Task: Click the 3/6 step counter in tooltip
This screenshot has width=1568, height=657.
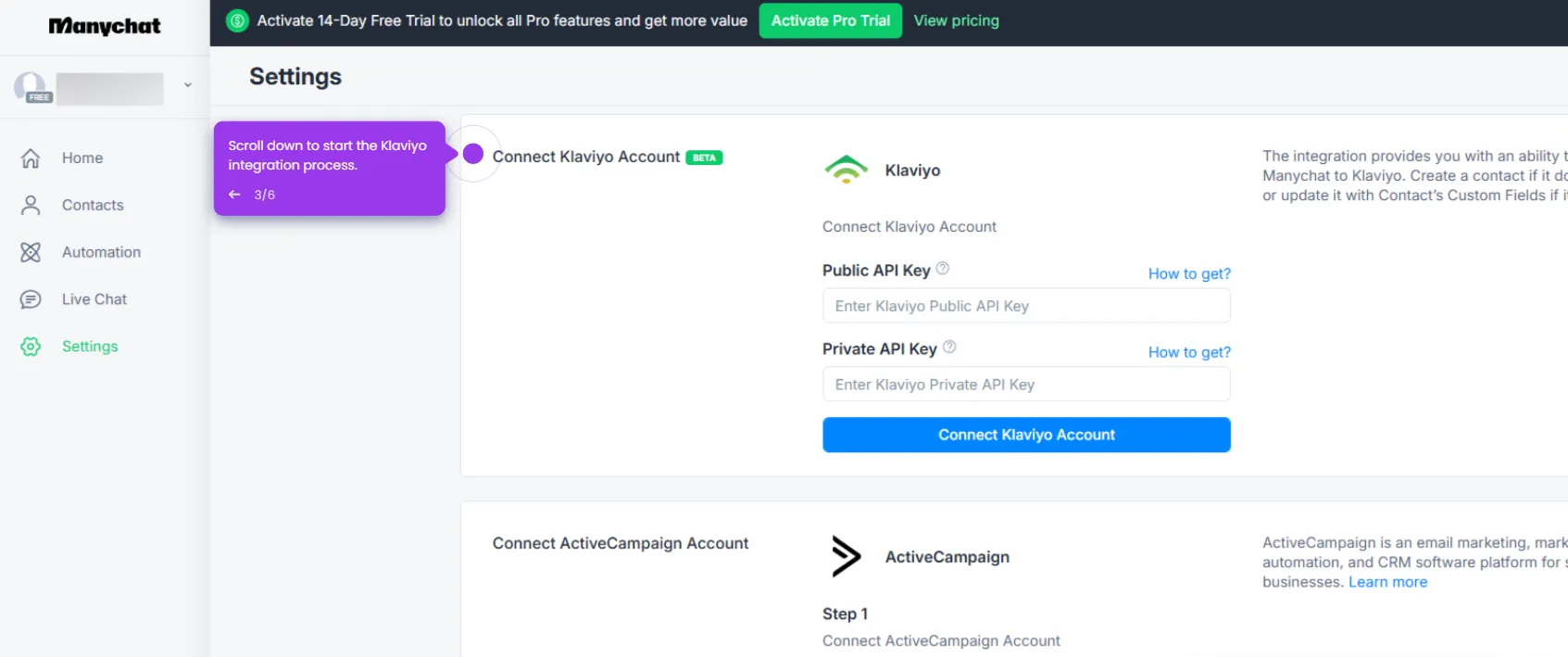Action: (x=265, y=195)
